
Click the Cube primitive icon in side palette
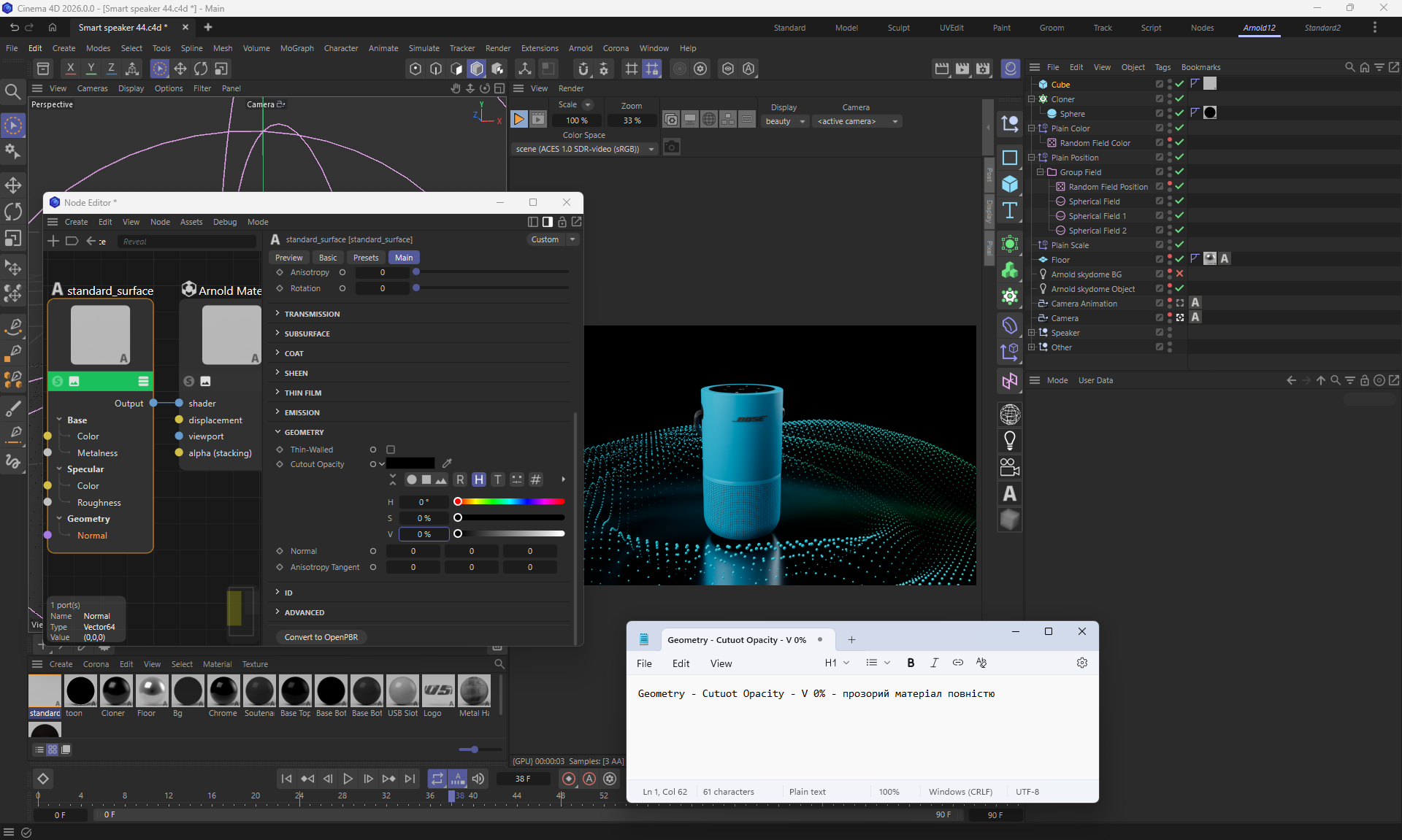point(1010,183)
